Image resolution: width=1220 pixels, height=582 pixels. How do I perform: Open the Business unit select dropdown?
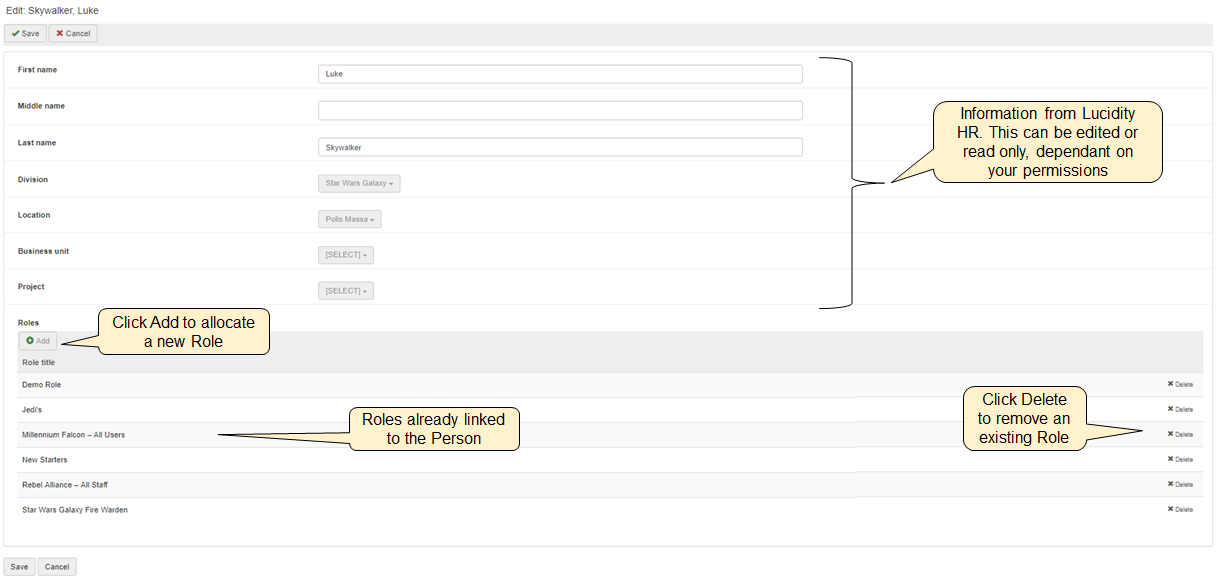(x=346, y=255)
